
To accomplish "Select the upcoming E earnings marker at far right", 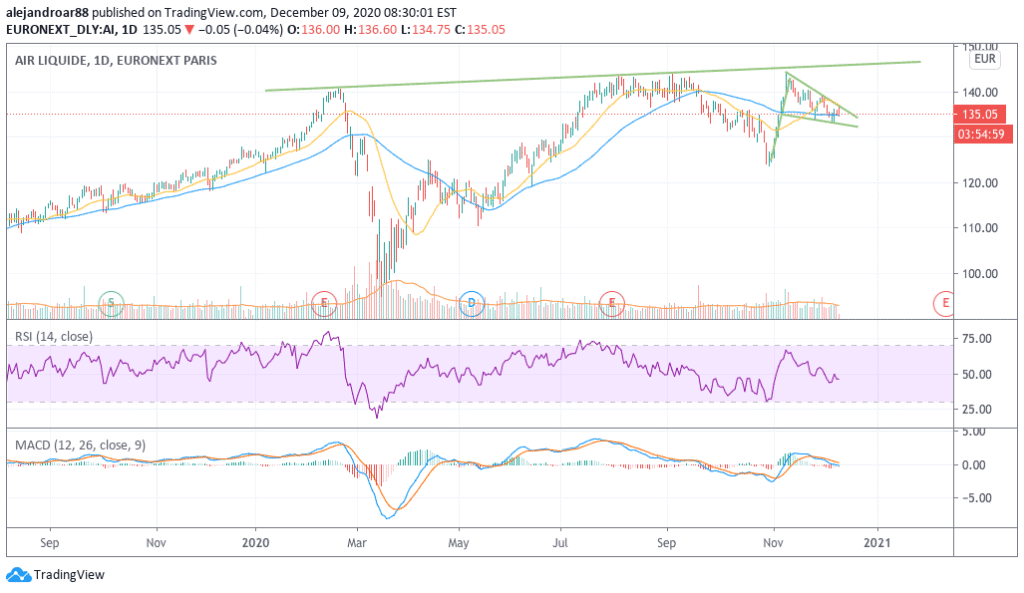I will point(941,303).
